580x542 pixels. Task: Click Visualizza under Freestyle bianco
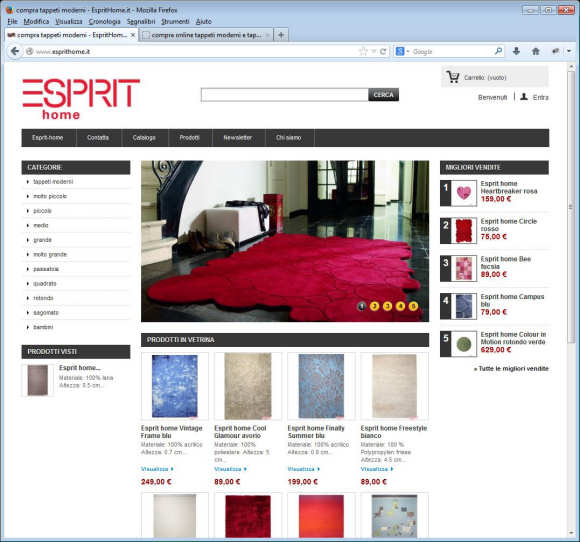point(377,469)
